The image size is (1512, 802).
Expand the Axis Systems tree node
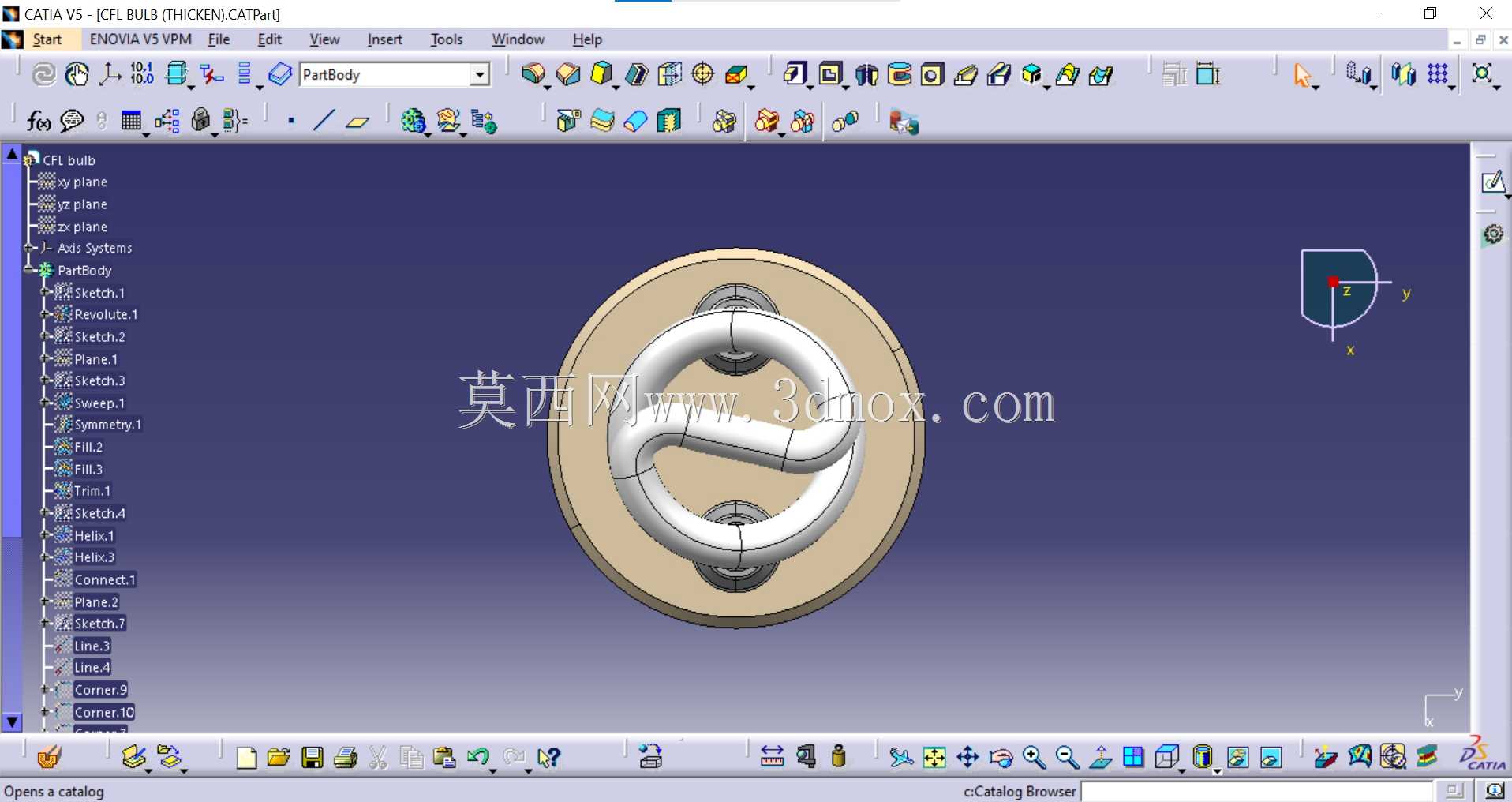(x=29, y=248)
